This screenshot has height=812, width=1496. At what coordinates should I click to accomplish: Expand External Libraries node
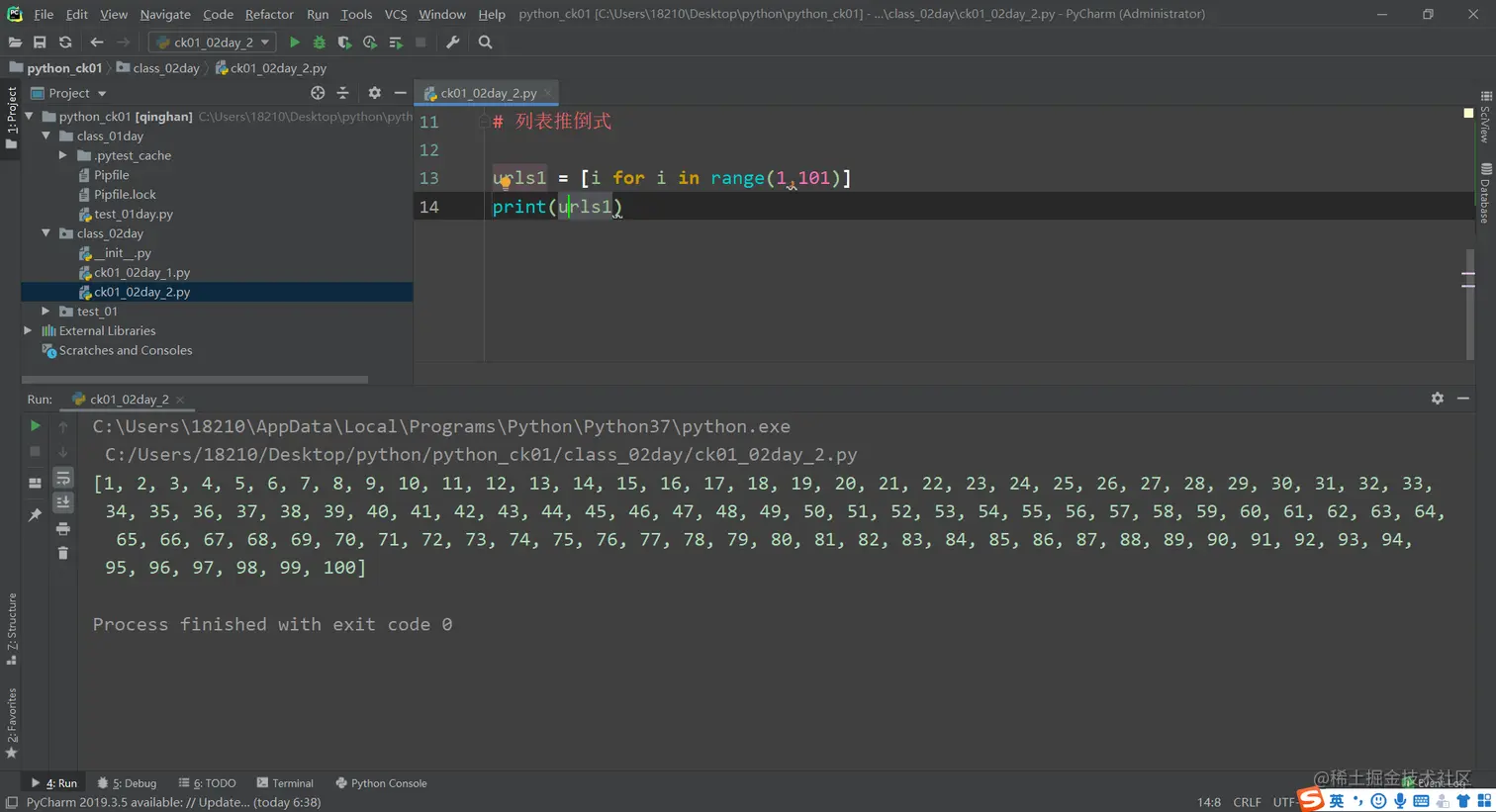29,331
